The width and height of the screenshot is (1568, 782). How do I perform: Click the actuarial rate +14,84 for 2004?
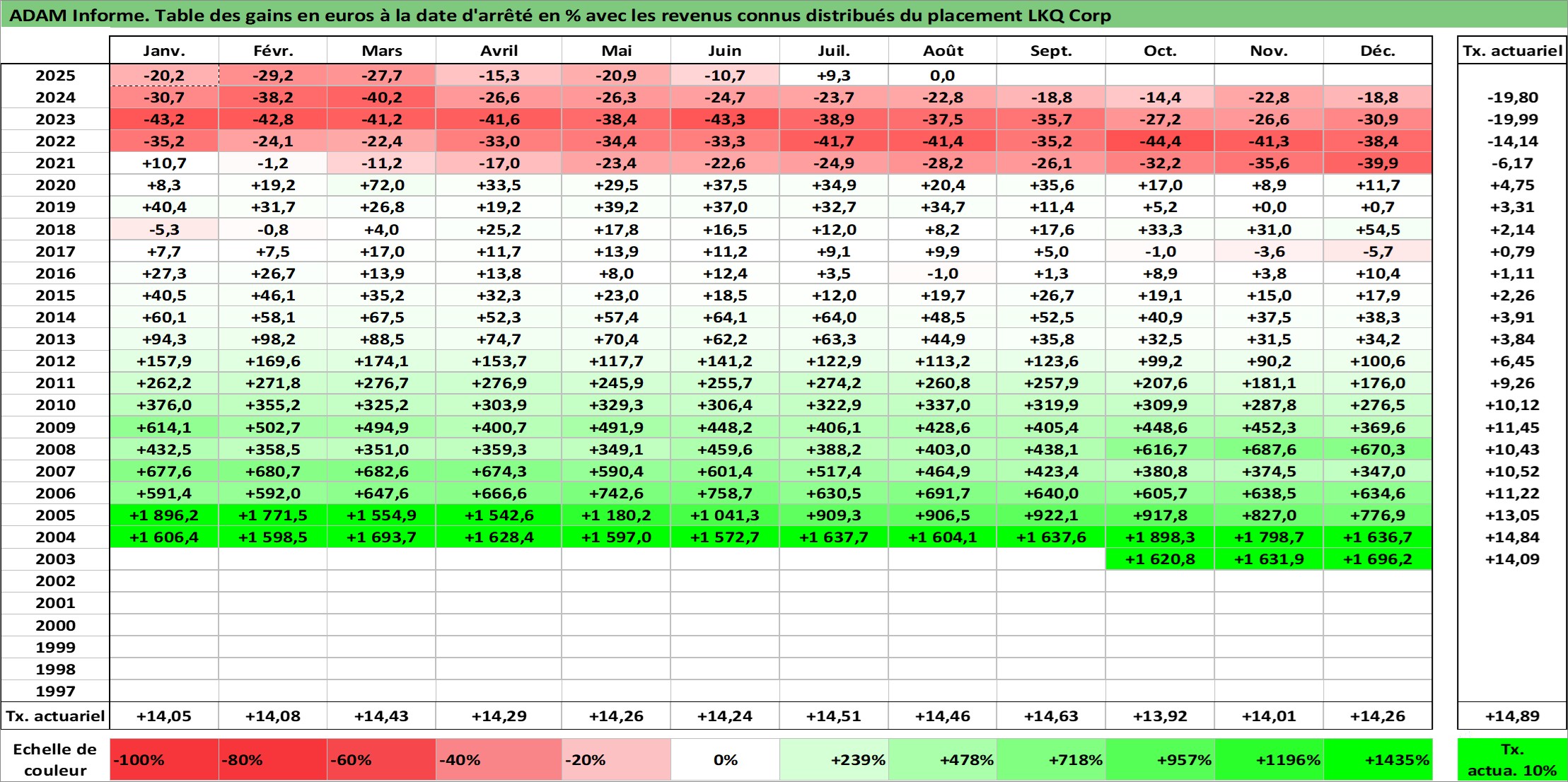(x=1512, y=537)
